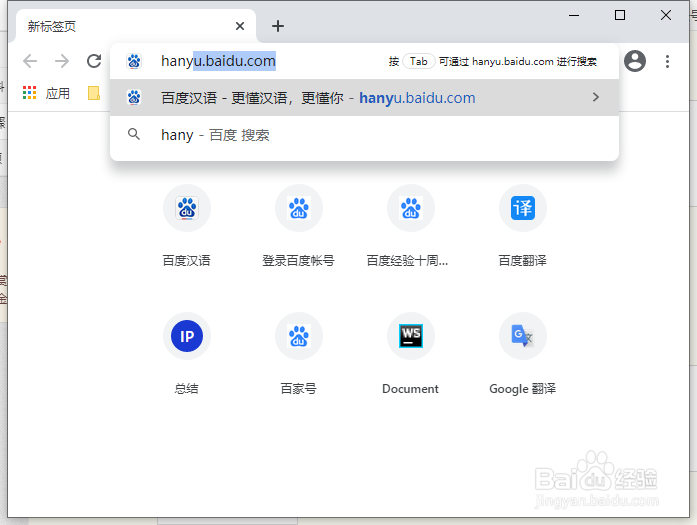Open the Google 翻译 shortcut tile
The image size is (697, 525).
[523, 336]
